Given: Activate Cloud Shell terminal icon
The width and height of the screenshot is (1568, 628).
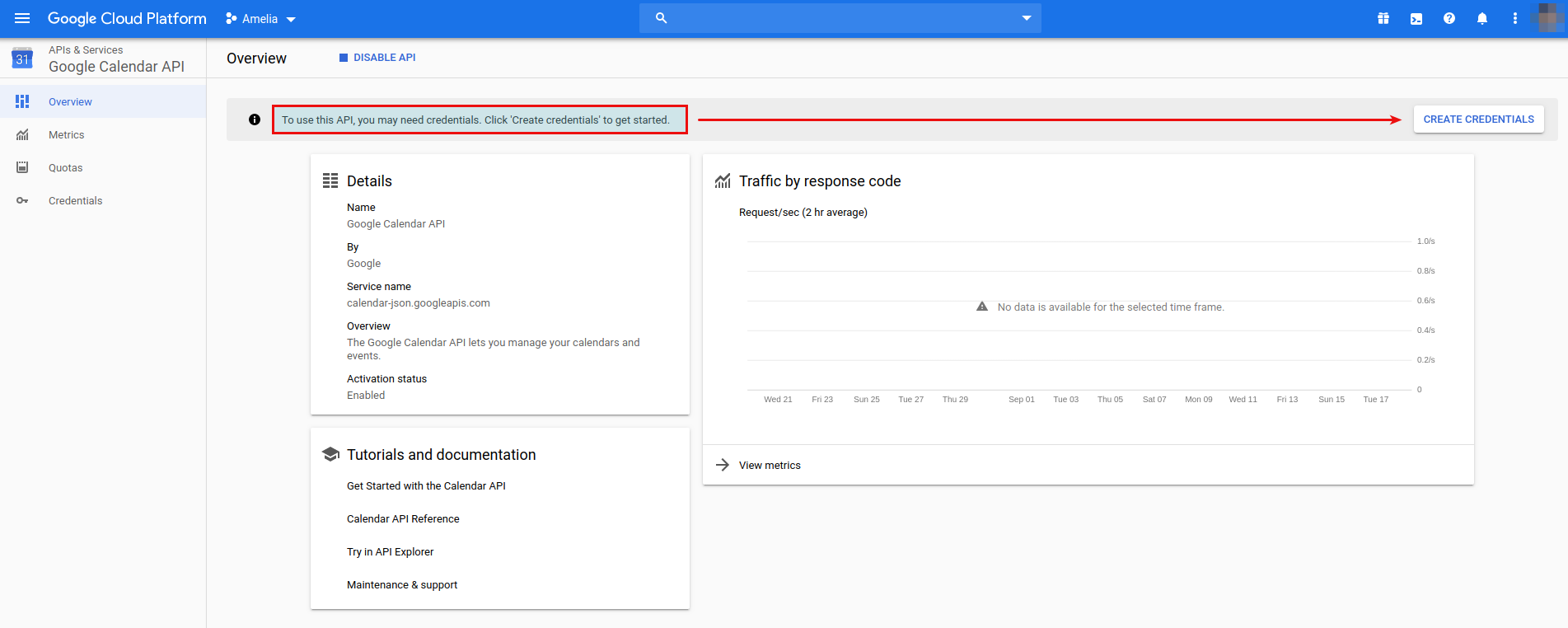Looking at the screenshot, I should point(1416,18).
